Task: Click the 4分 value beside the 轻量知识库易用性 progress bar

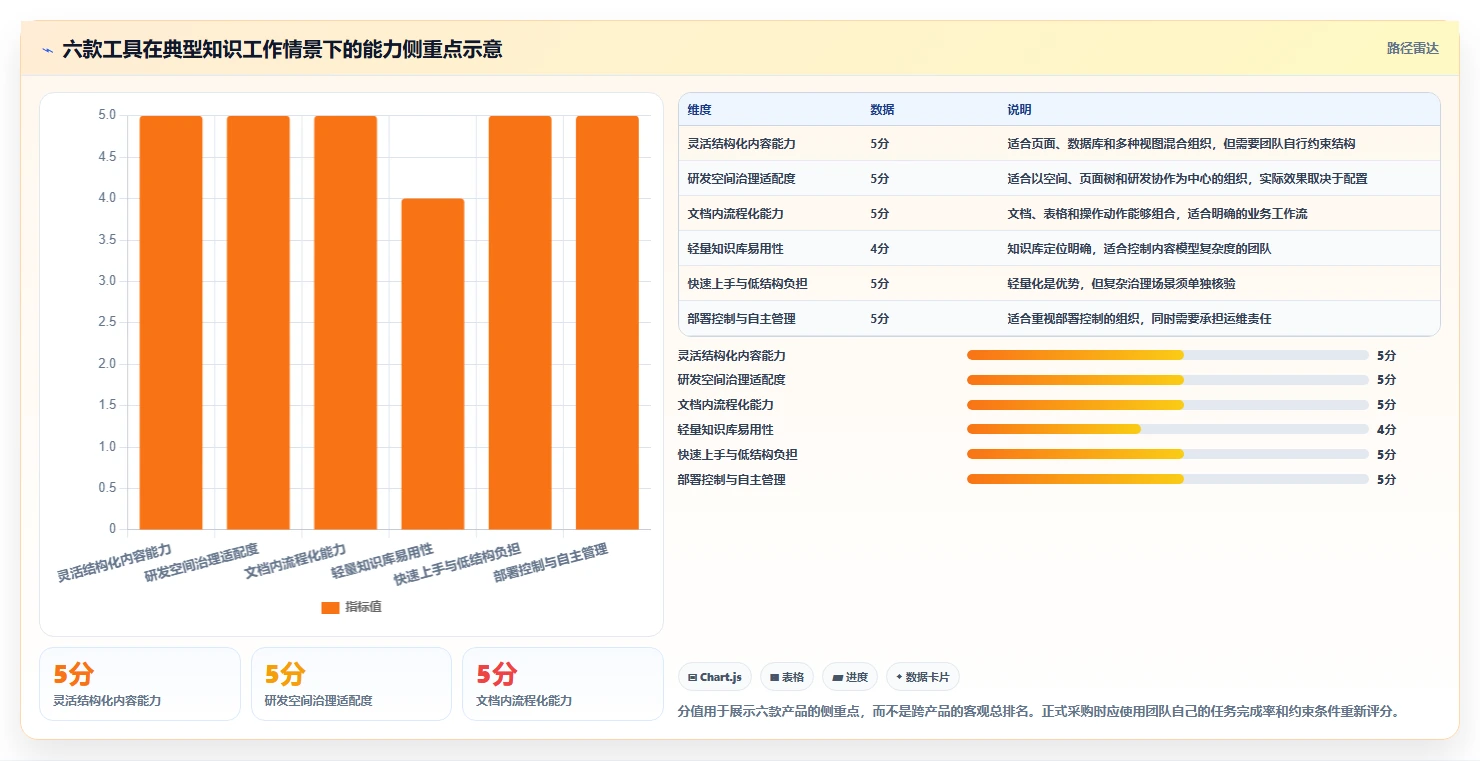Action: 1386,430
